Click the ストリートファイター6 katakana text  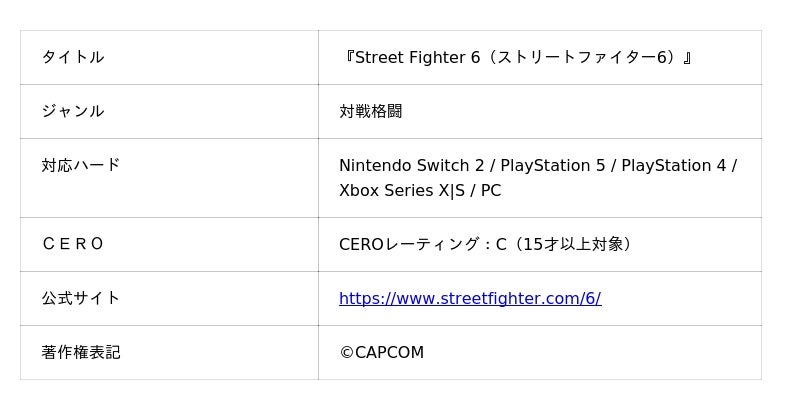coord(588,57)
